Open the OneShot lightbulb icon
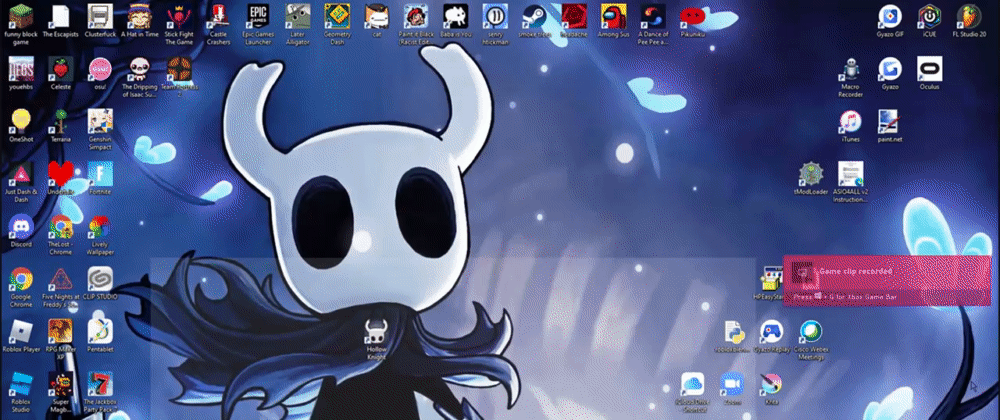Image resolution: width=1000 pixels, height=420 pixels. [x=21, y=126]
